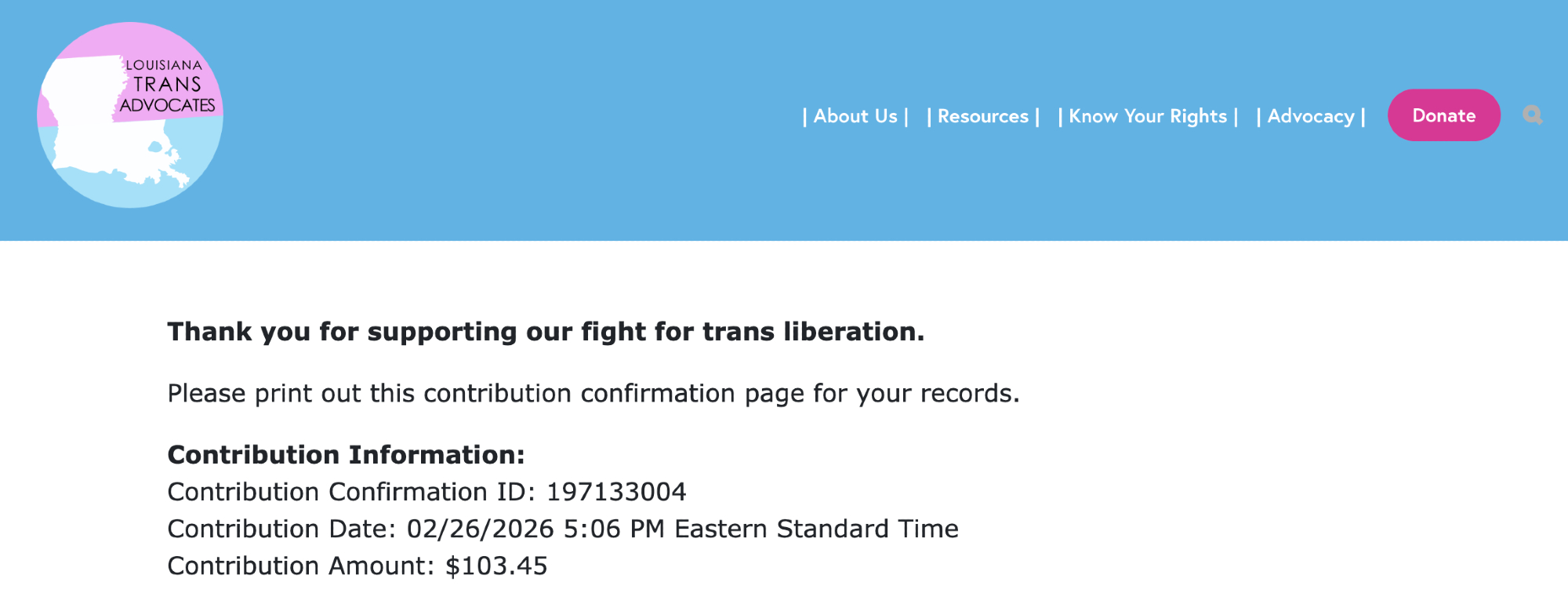
Task: Click the 'Contribution Date' label
Action: coord(281,529)
